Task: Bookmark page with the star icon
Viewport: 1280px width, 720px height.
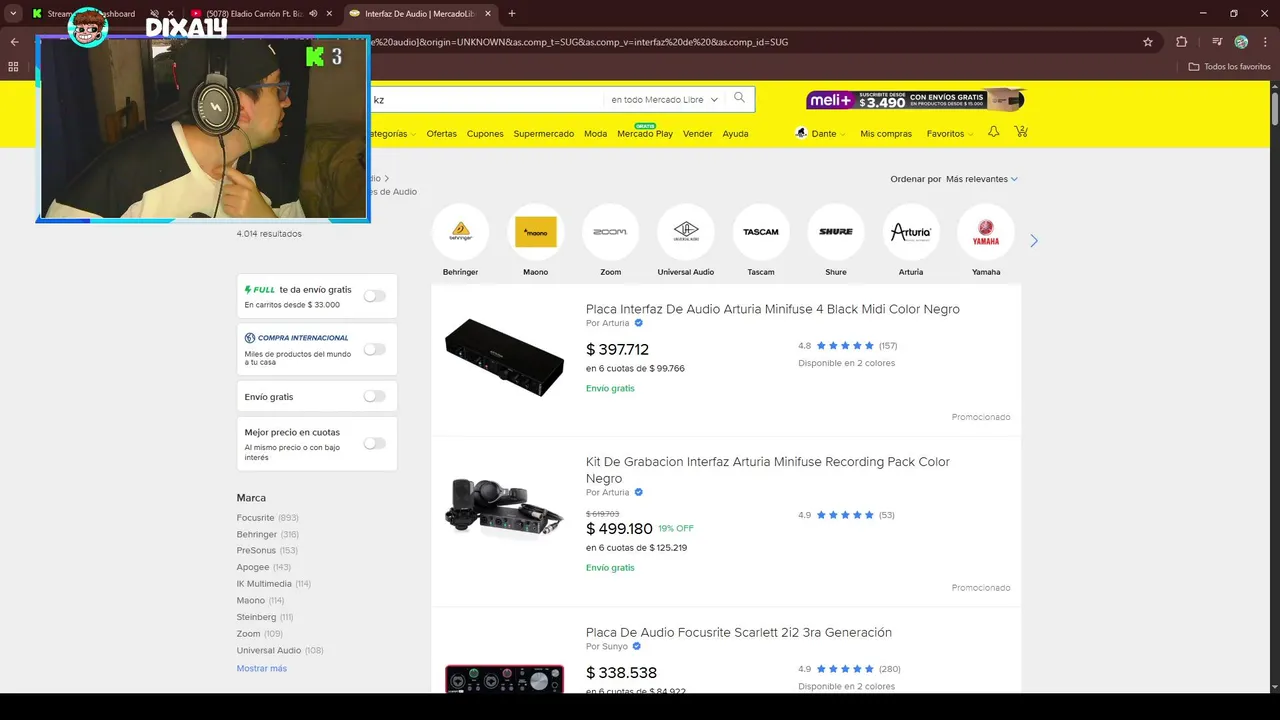Action: point(1148,42)
